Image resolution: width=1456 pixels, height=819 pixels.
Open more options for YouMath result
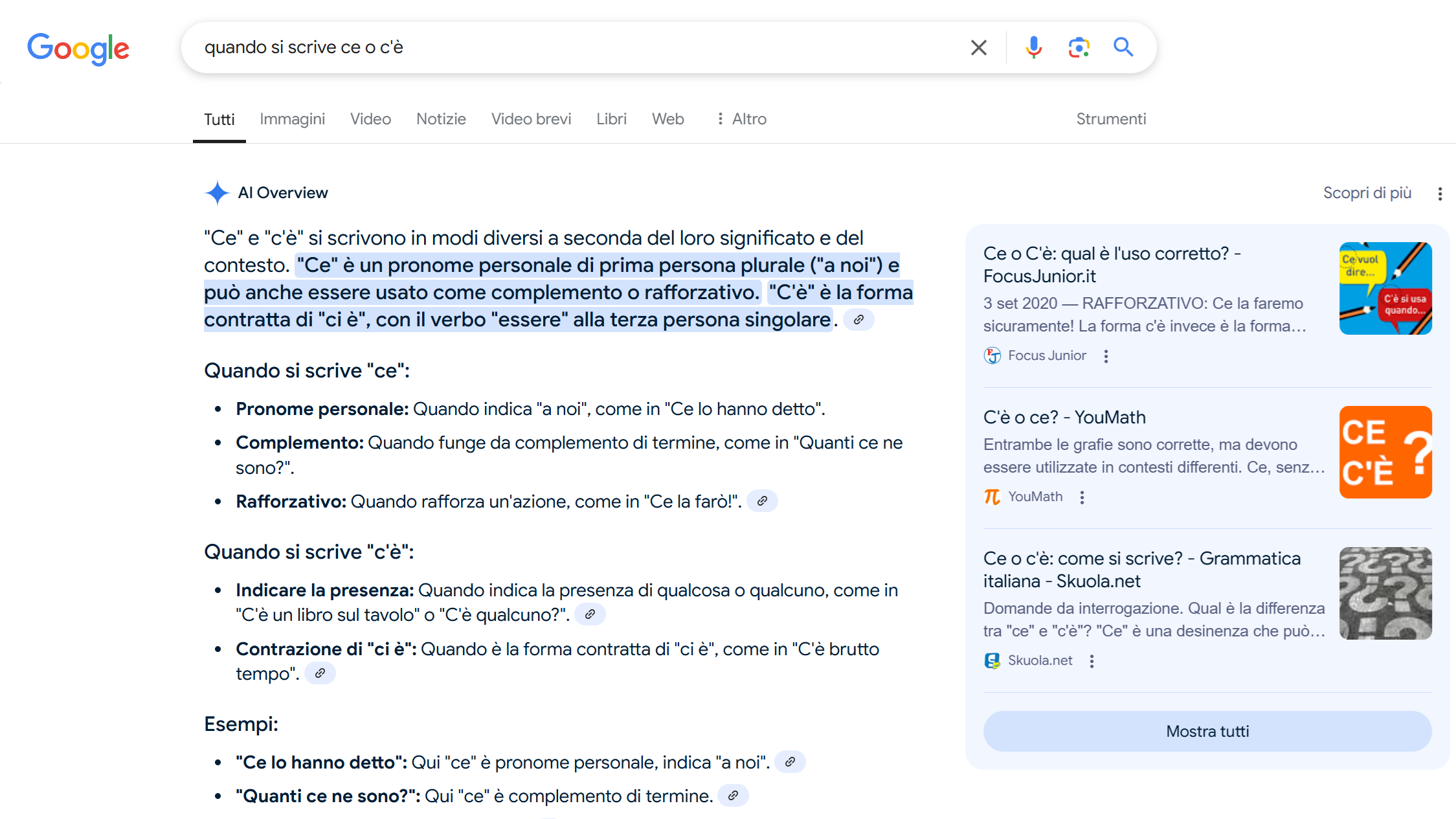[1082, 497]
